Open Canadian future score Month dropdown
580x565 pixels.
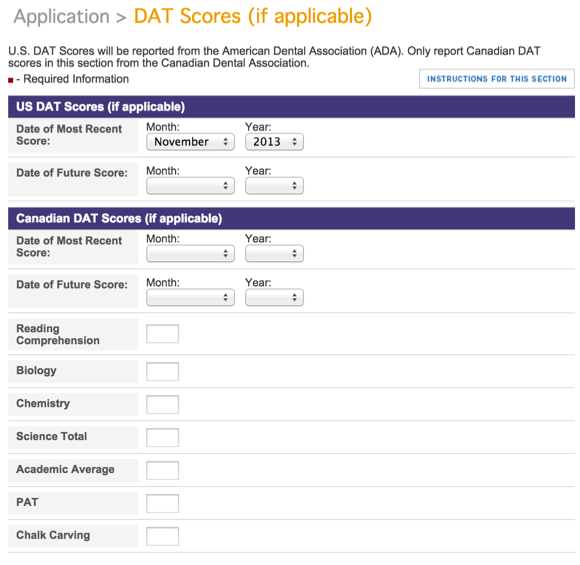click(190, 297)
